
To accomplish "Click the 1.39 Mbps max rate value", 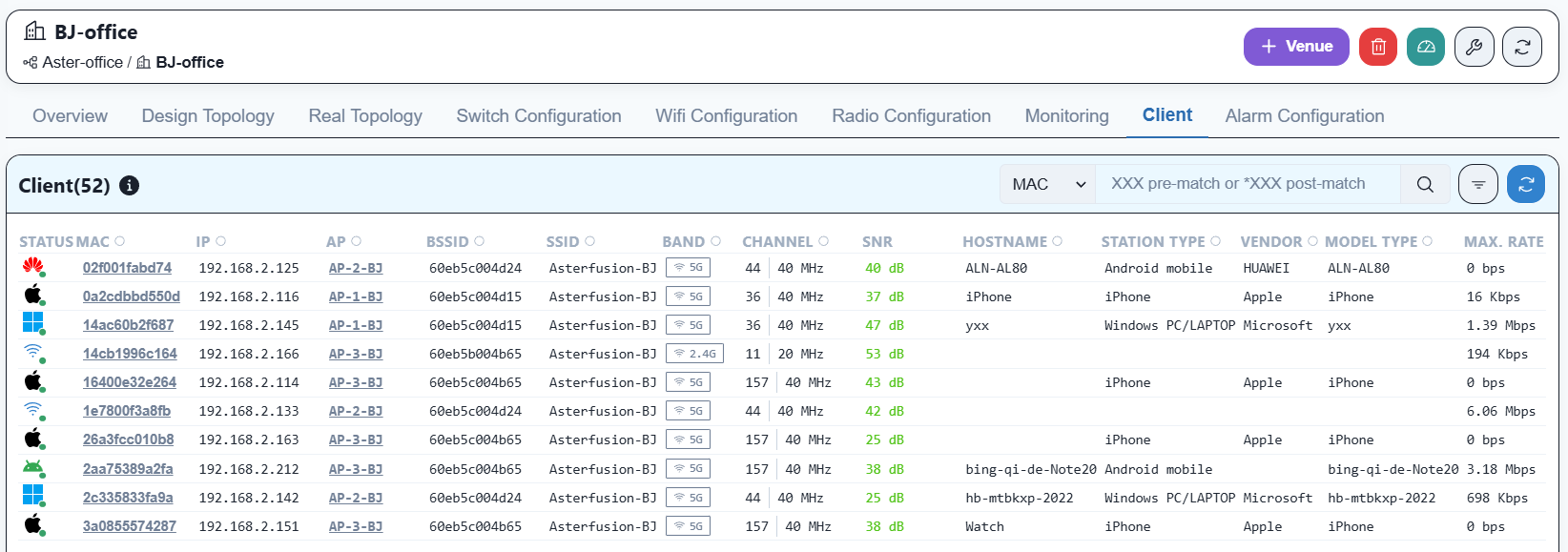I will coord(1501,325).
